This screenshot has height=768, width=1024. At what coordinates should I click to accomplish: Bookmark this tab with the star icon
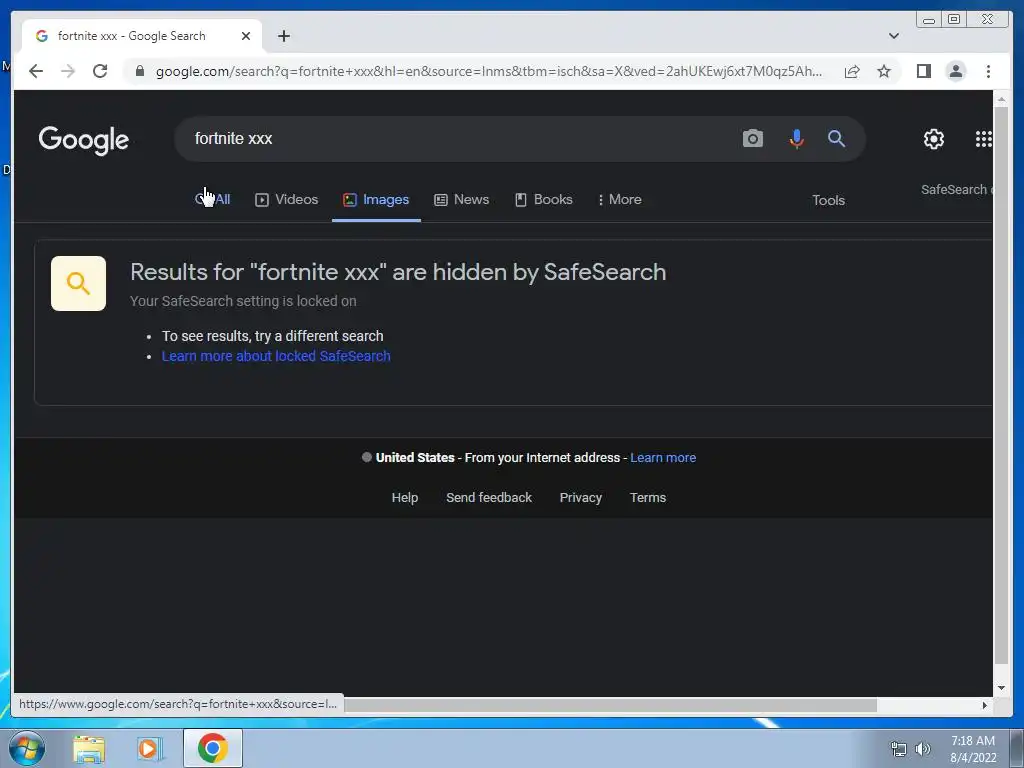tap(884, 71)
